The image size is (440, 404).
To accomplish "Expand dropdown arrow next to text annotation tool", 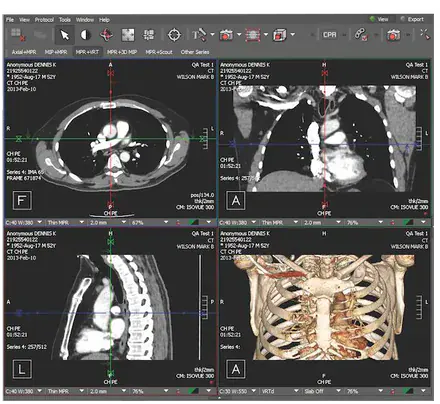I will tap(212, 34).
